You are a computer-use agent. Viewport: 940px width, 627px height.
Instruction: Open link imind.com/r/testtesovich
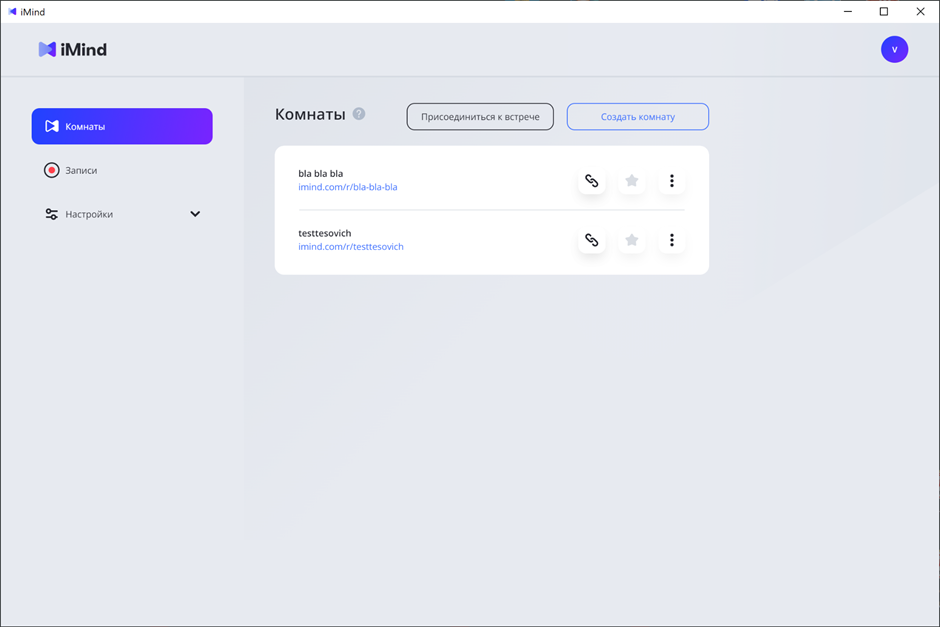(351, 246)
